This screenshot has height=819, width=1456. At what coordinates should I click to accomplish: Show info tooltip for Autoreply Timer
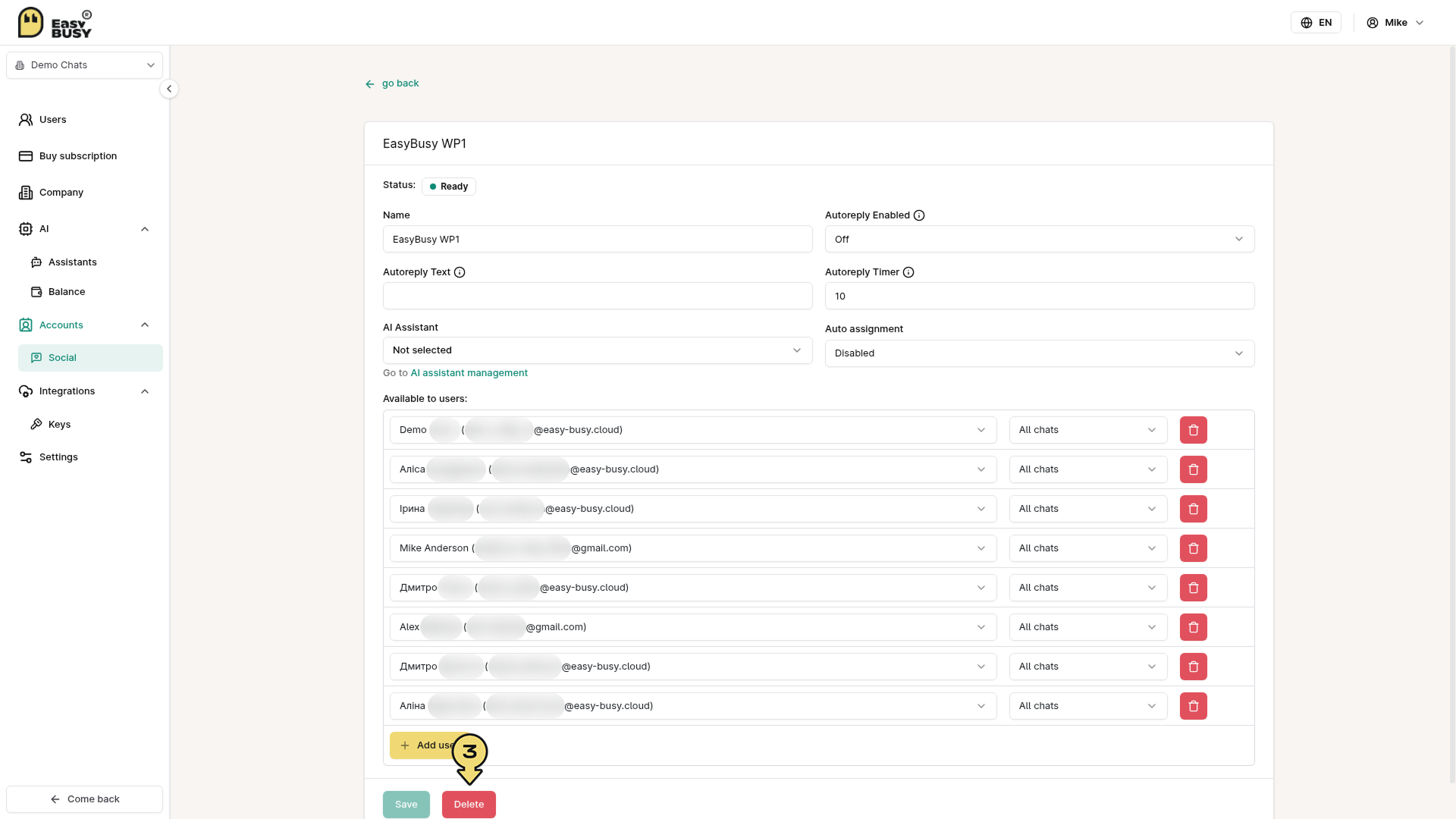(x=908, y=272)
